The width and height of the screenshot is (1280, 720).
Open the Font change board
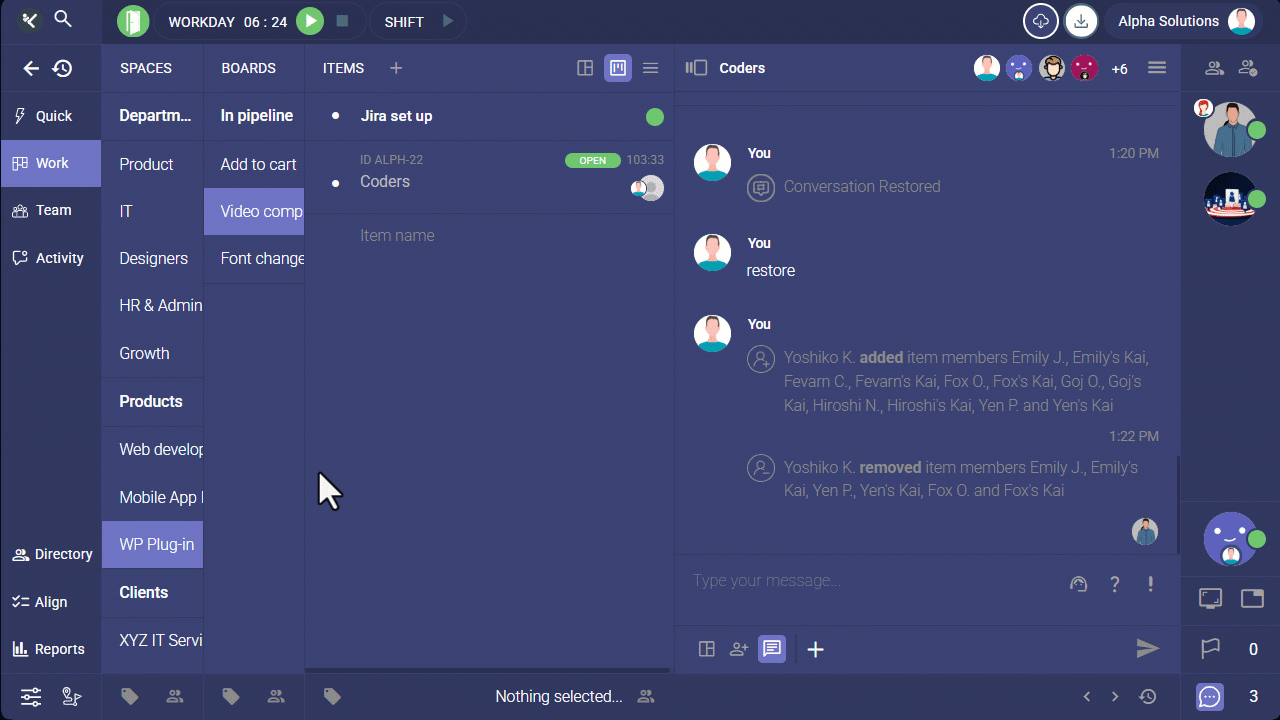click(261, 258)
